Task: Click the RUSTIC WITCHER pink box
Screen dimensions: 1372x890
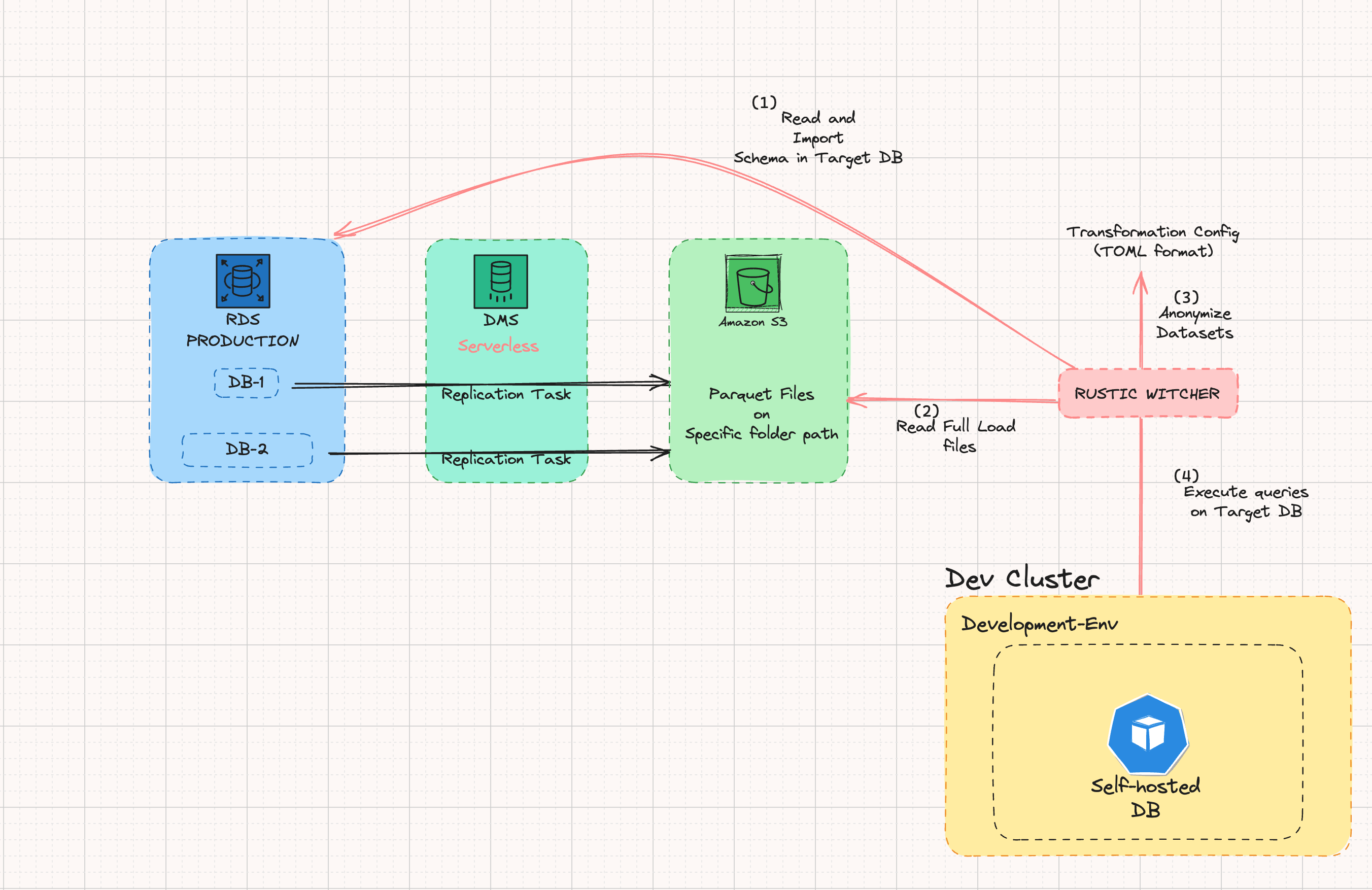Action: [x=1147, y=394]
